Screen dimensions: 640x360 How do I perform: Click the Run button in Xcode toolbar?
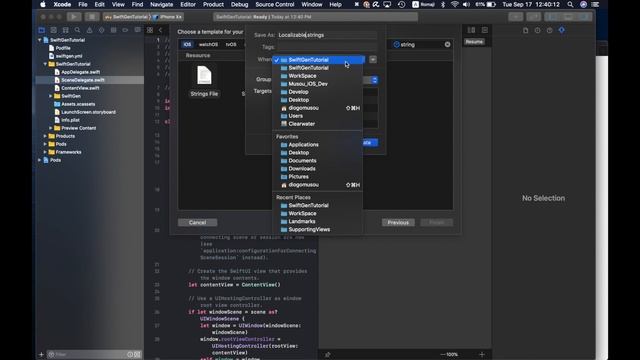(x=74, y=17)
